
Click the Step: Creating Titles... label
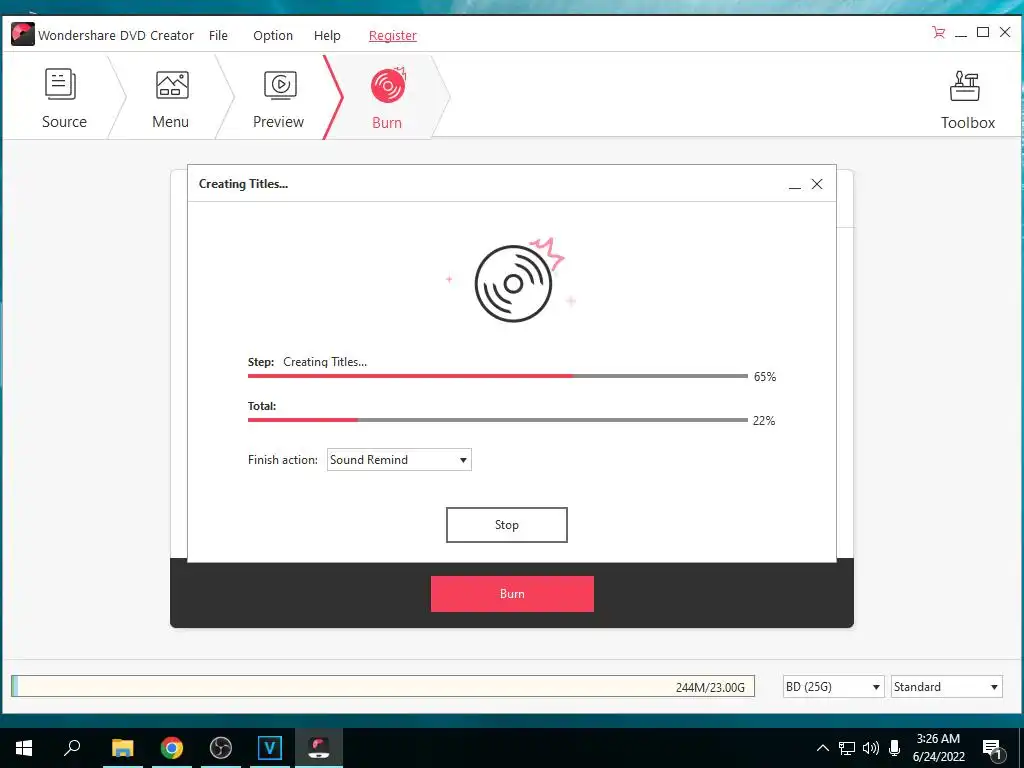(x=307, y=362)
